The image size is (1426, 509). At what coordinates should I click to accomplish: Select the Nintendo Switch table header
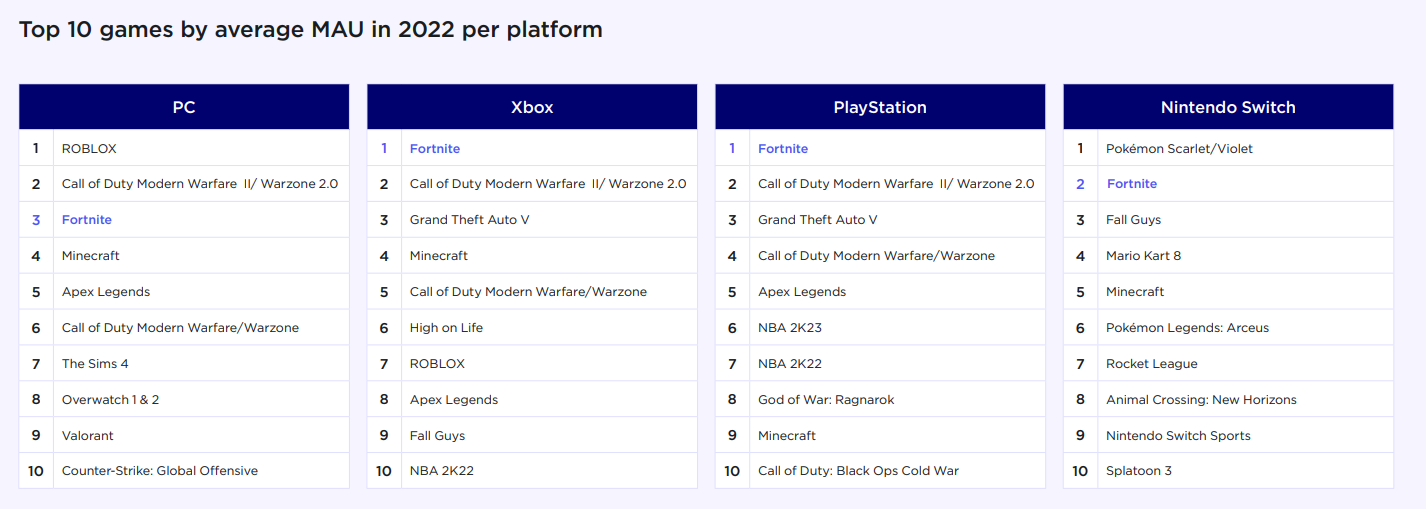pos(1228,107)
